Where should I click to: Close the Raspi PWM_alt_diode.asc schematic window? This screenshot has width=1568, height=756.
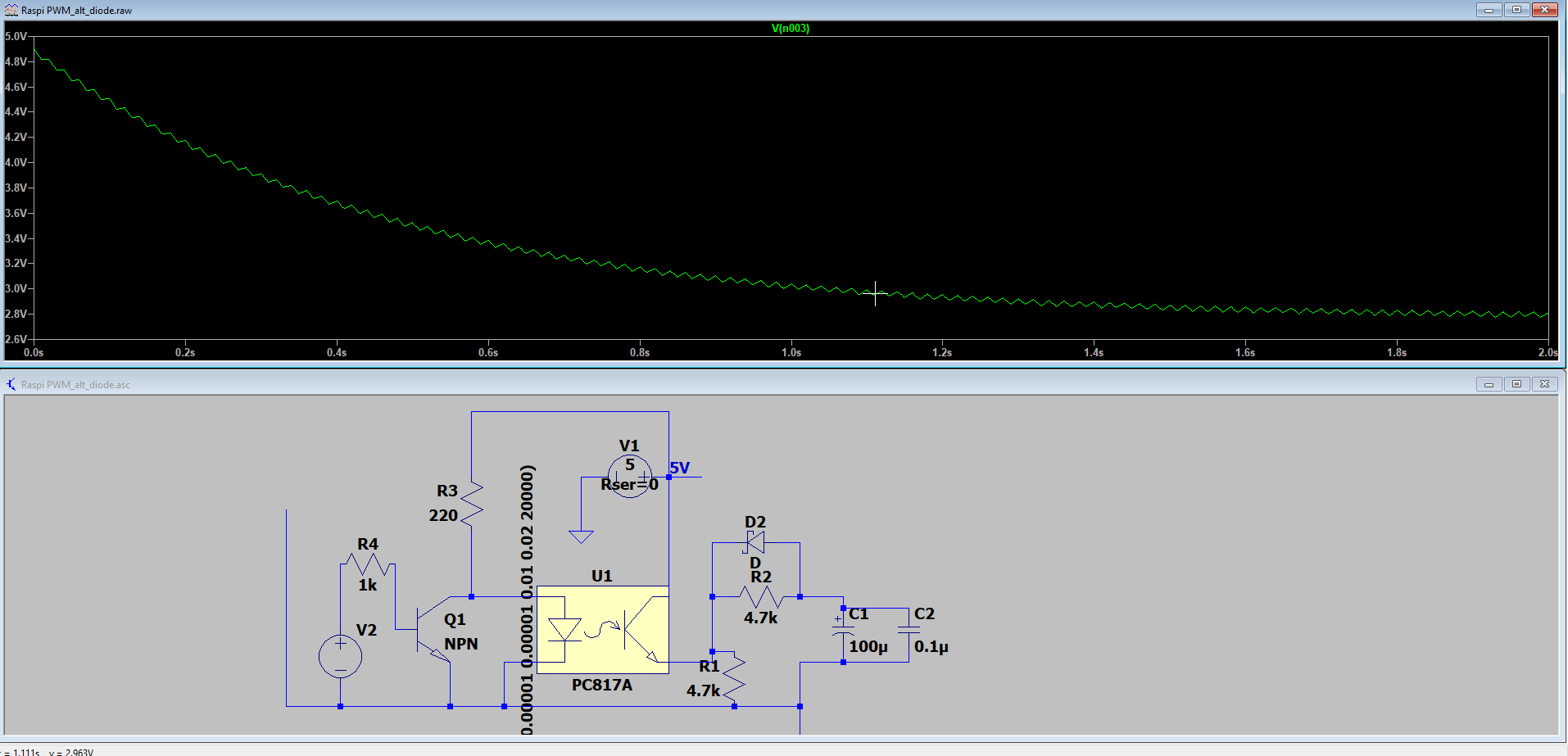coord(1544,384)
